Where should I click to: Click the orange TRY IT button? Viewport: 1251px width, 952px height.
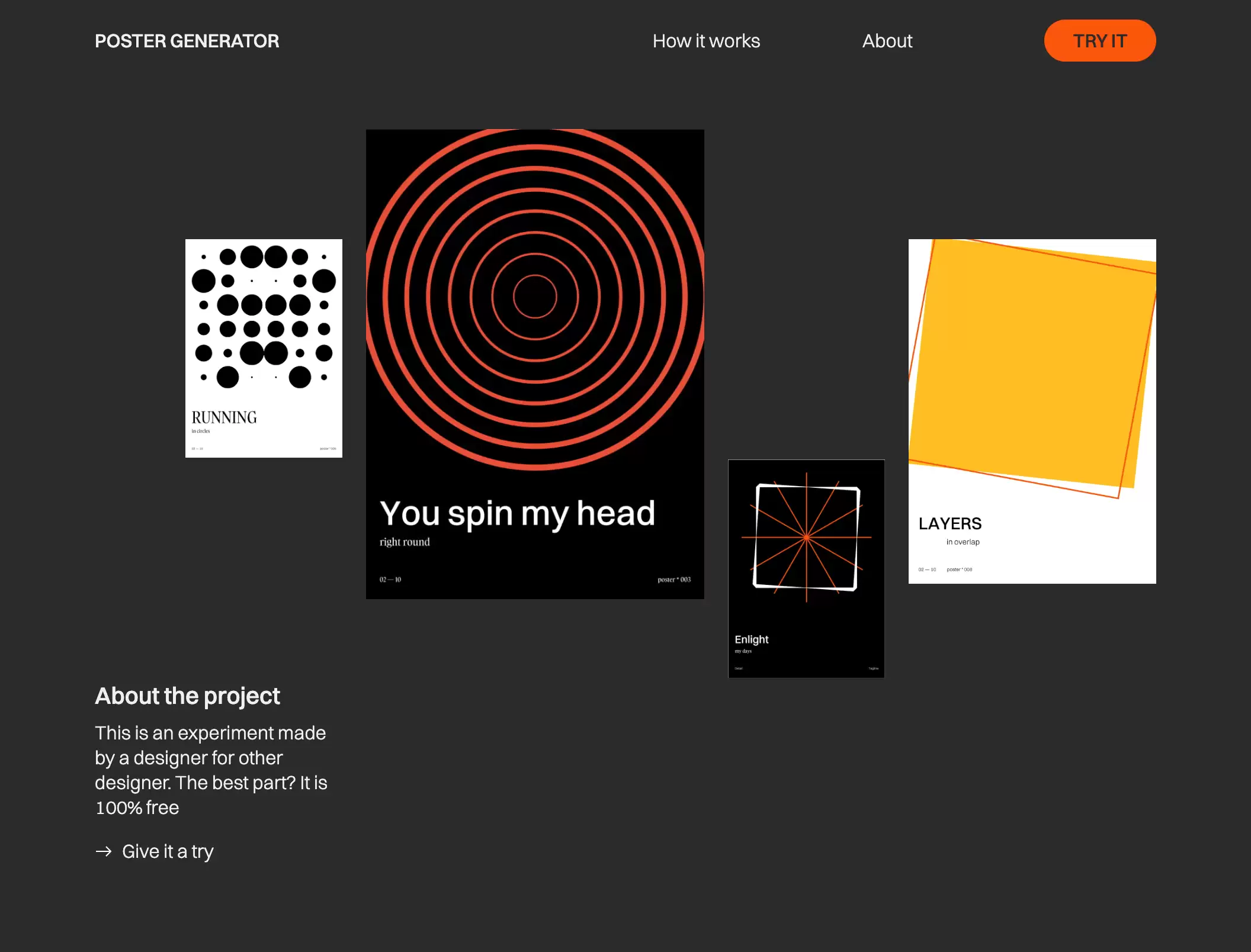(1100, 41)
